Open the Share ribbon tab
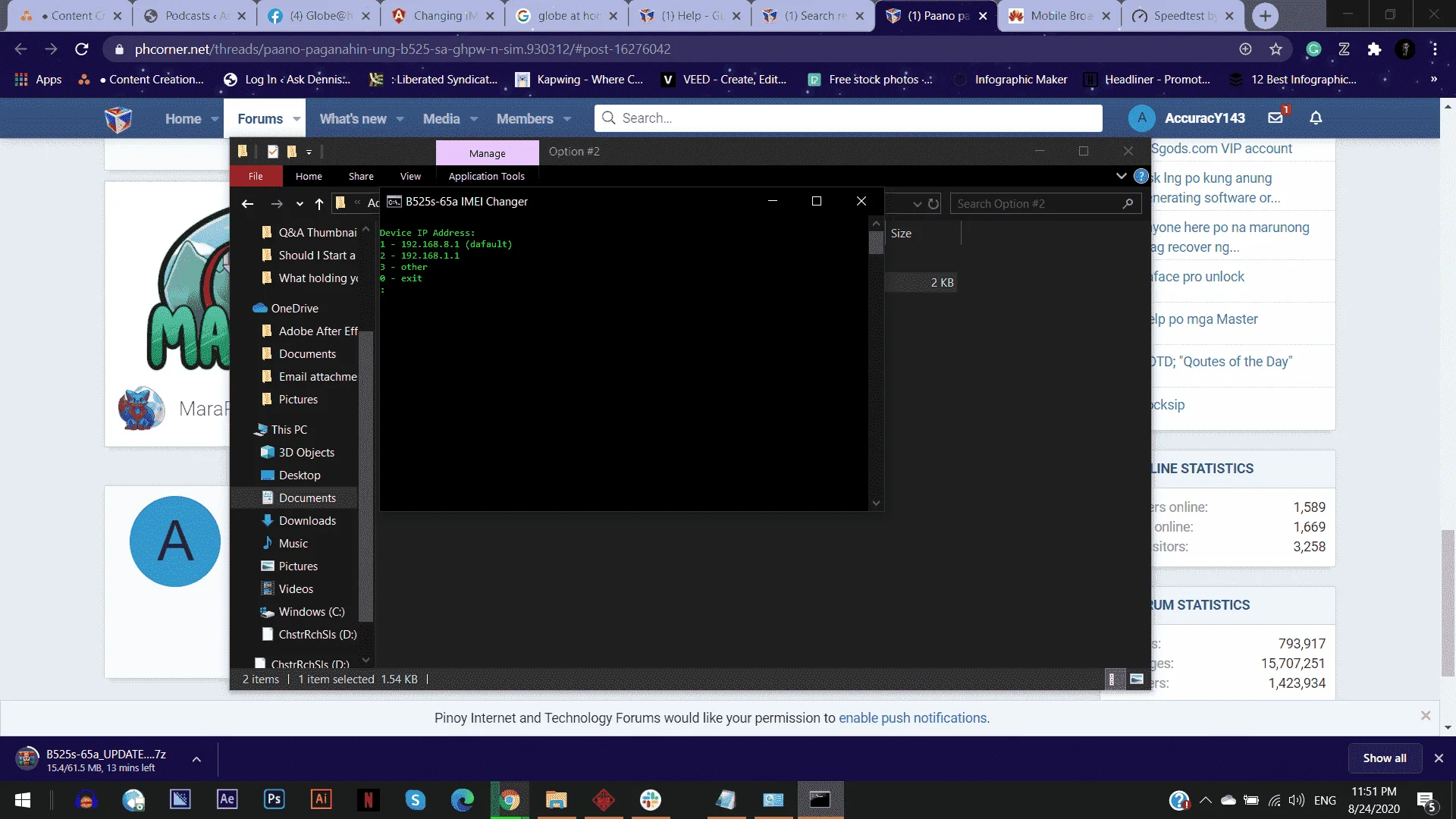 pos(361,176)
